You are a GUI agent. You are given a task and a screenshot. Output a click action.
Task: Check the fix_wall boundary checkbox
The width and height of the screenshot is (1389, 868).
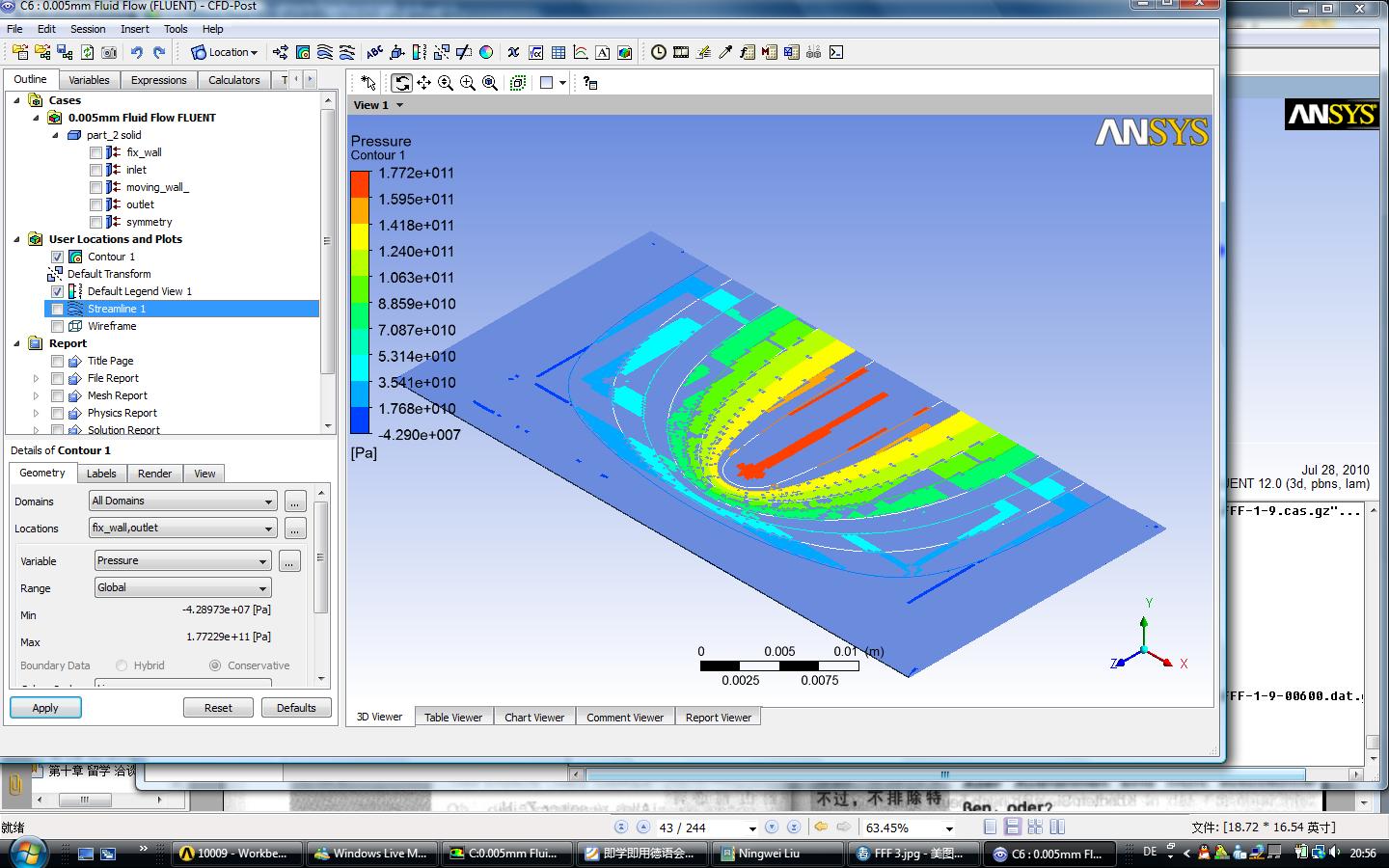pyautogui.click(x=95, y=152)
